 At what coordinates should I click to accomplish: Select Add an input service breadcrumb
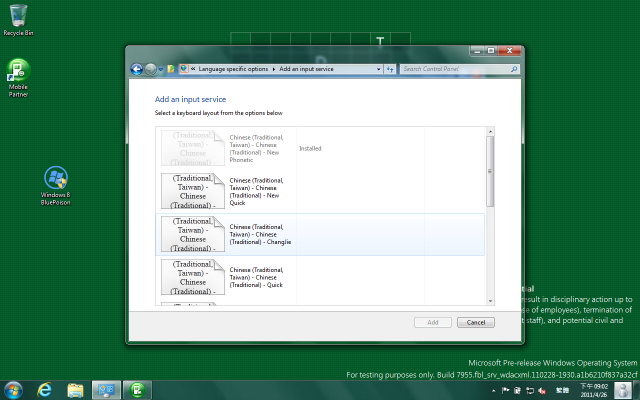click(306, 69)
